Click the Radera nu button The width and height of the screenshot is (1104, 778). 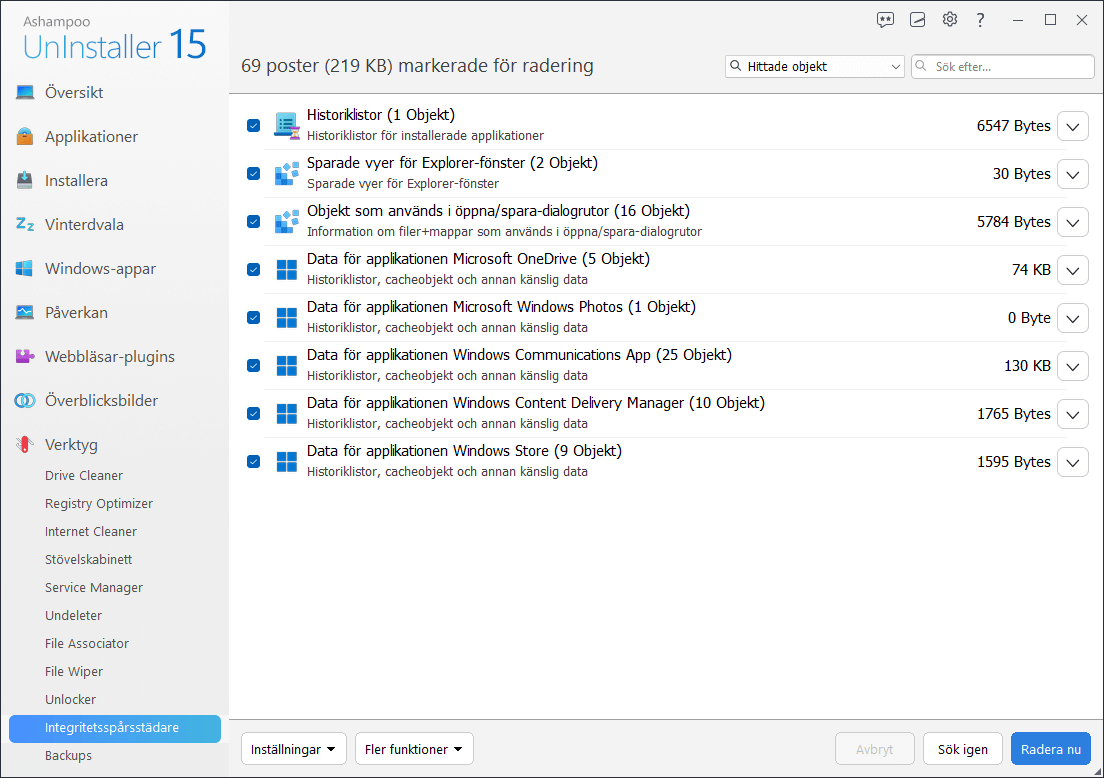1050,749
